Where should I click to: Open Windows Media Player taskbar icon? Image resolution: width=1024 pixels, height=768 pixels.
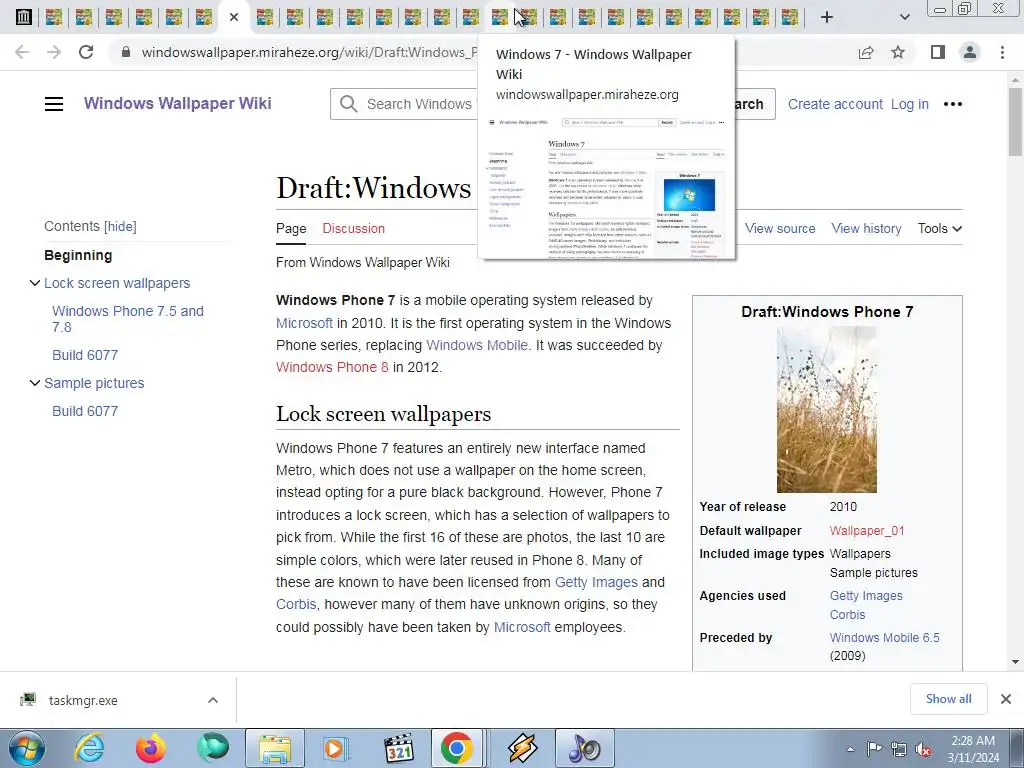[337, 748]
